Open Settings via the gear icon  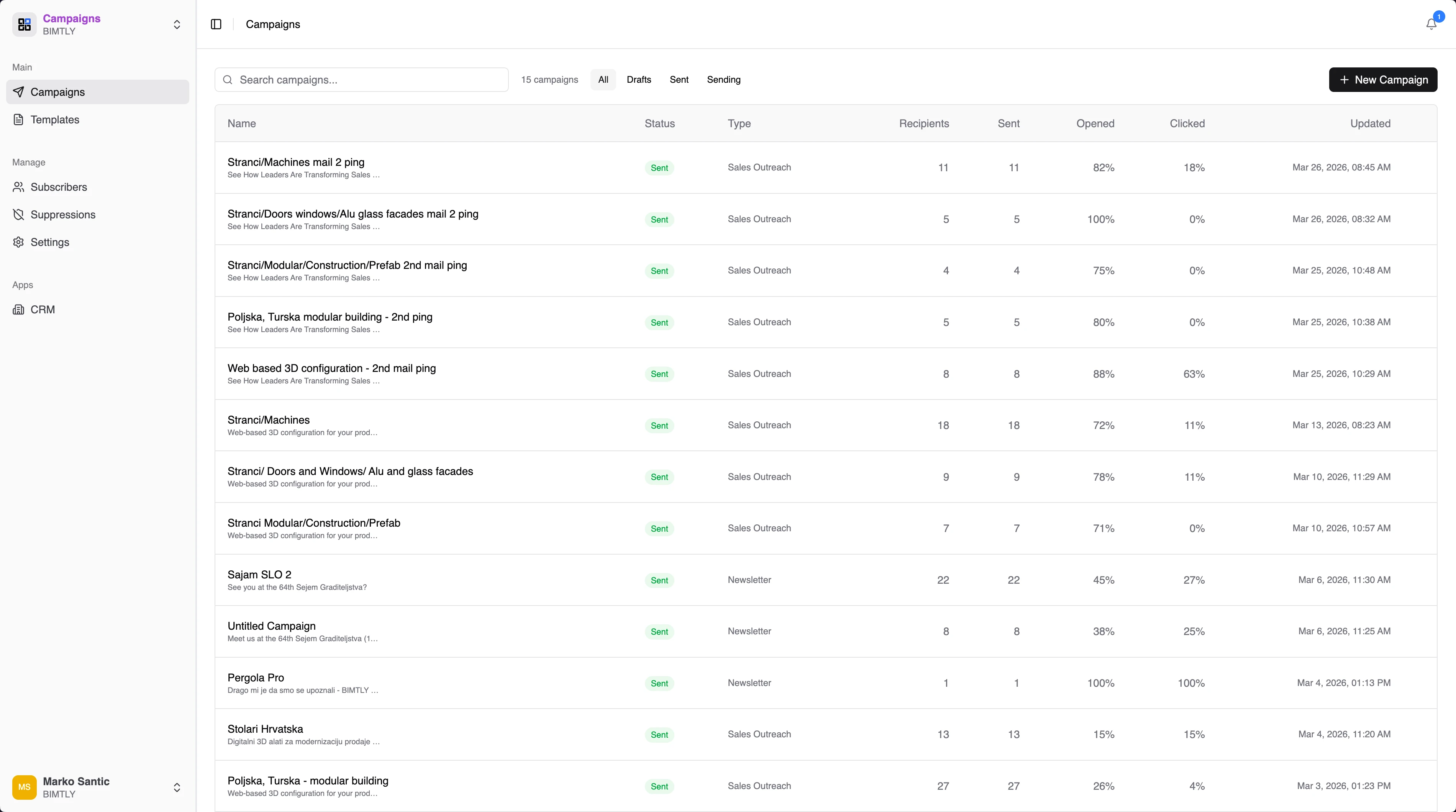click(19, 242)
